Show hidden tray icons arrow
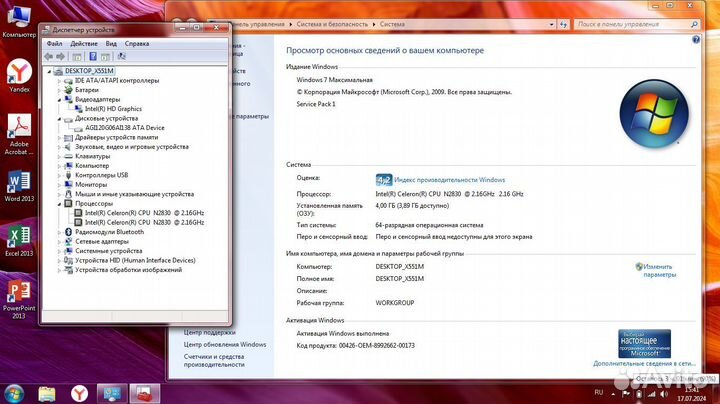 [613, 394]
